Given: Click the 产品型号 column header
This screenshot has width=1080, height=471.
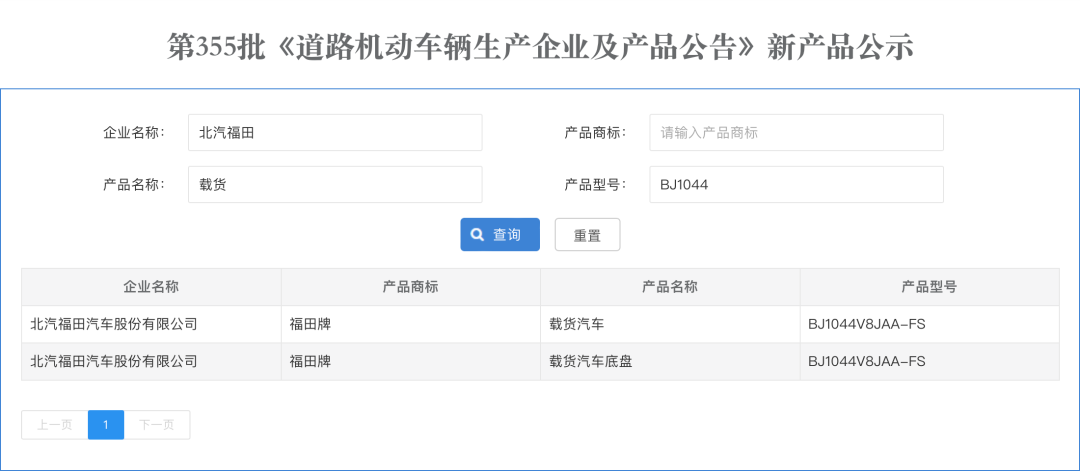Looking at the screenshot, I should coord(930,287).
